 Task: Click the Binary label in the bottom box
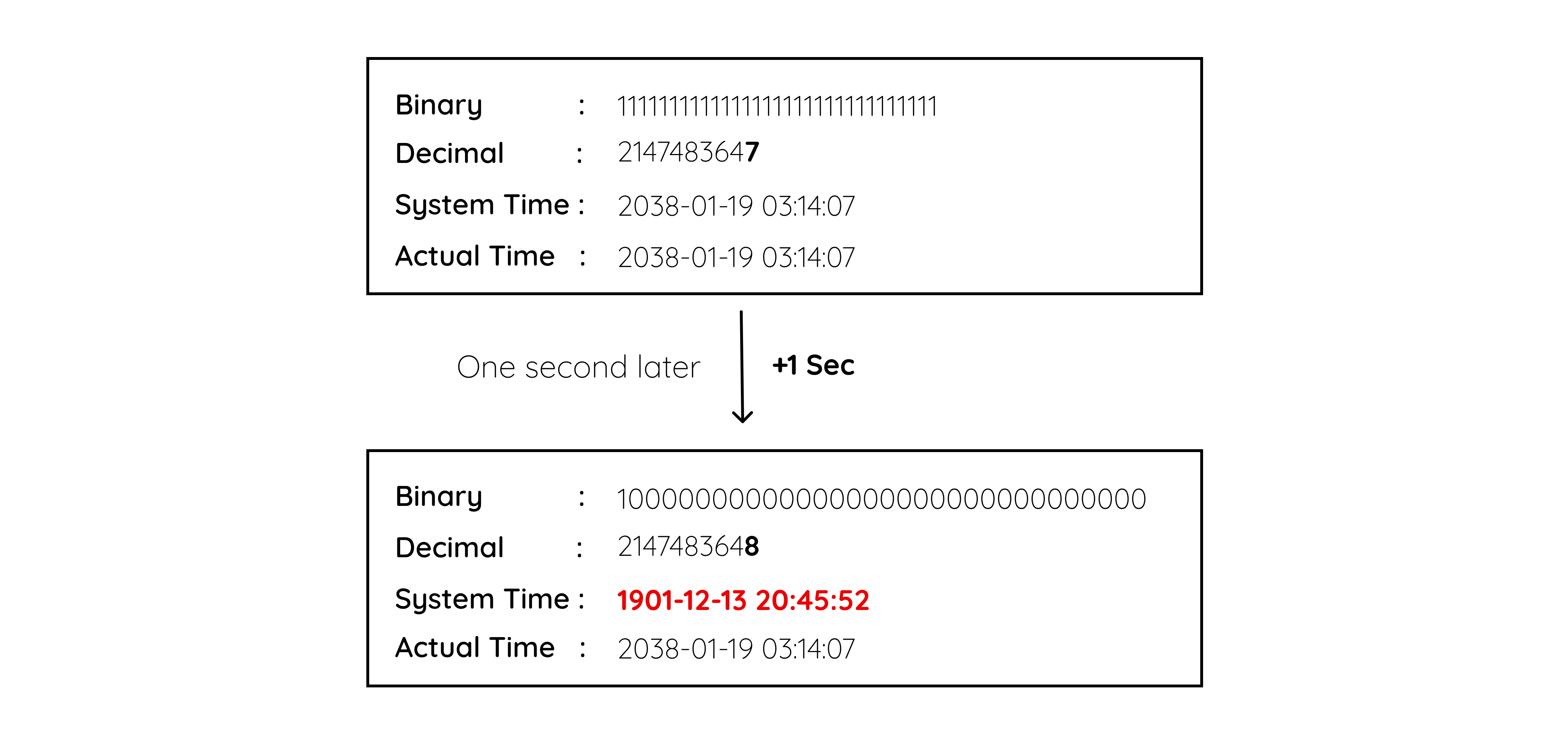point(438,497)
